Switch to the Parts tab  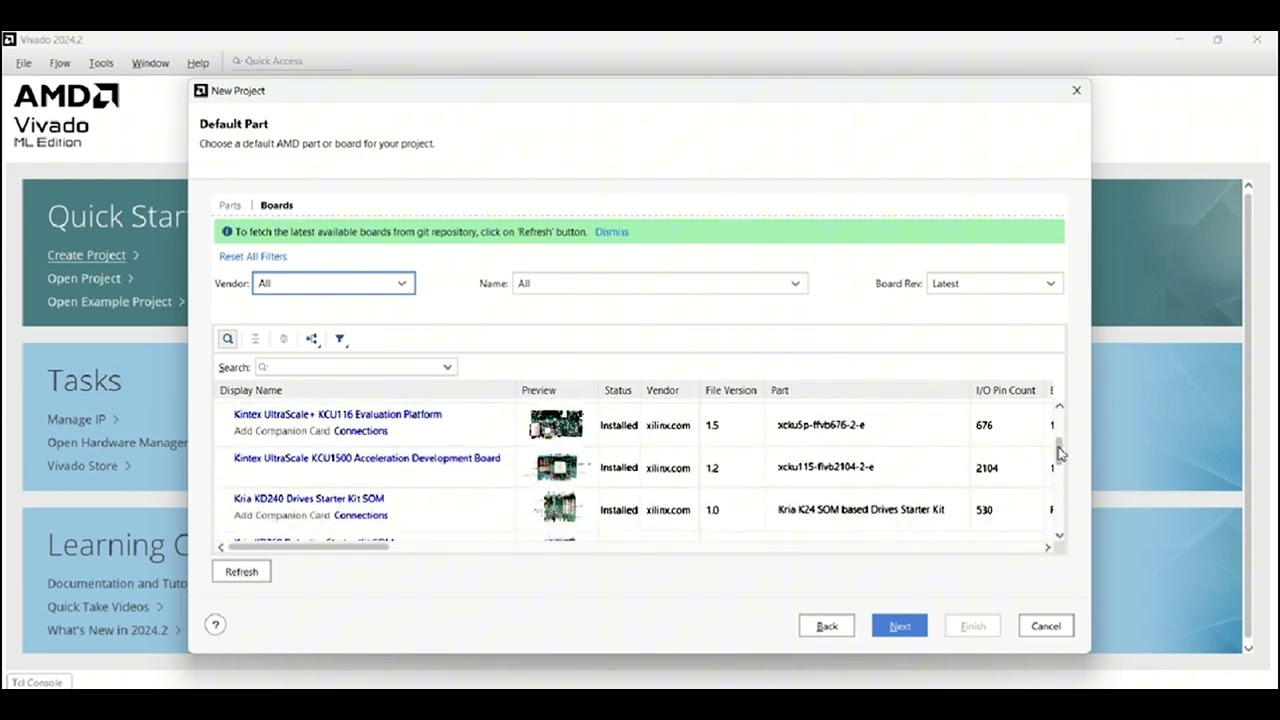click(x=230, y=205)
